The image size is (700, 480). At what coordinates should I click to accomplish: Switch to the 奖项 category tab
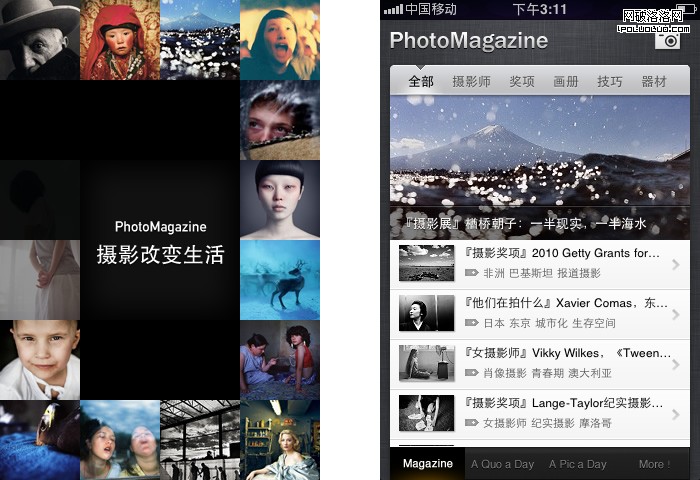(522, 82)
